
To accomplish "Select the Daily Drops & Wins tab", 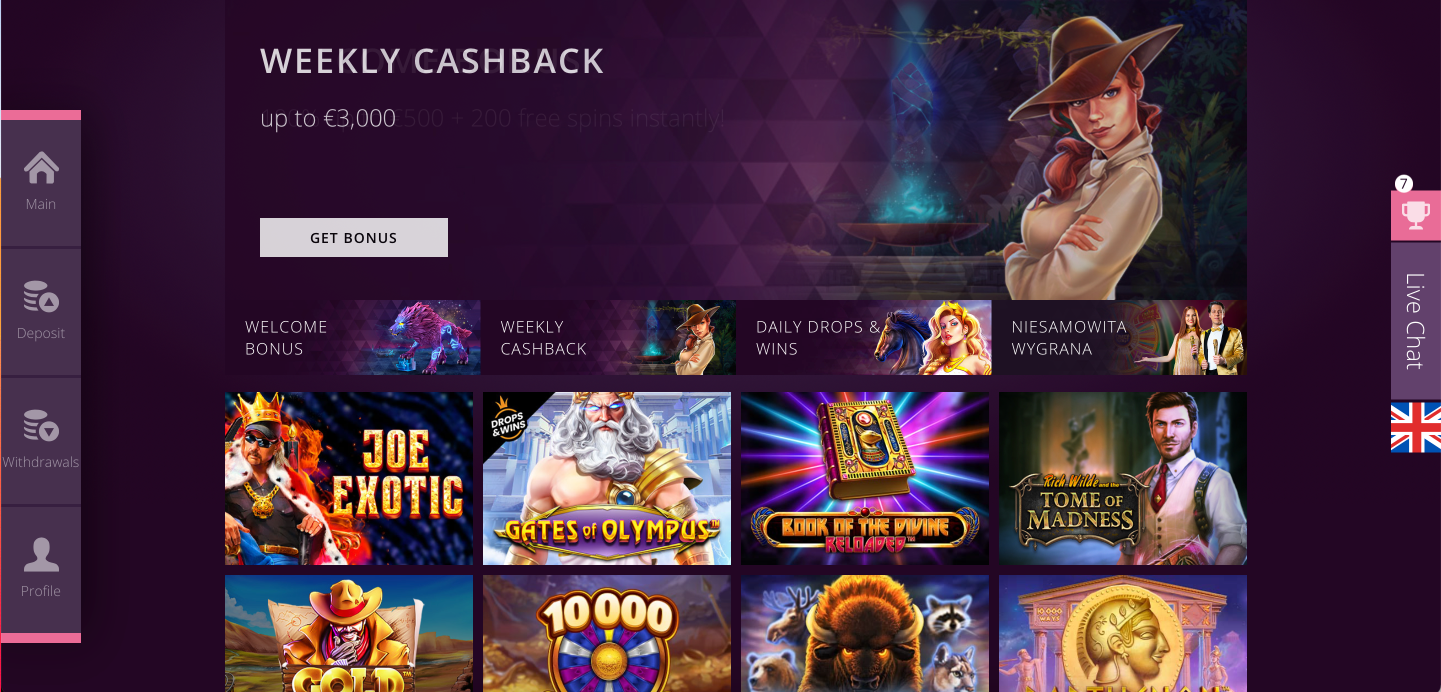I will tap(864, 338).
